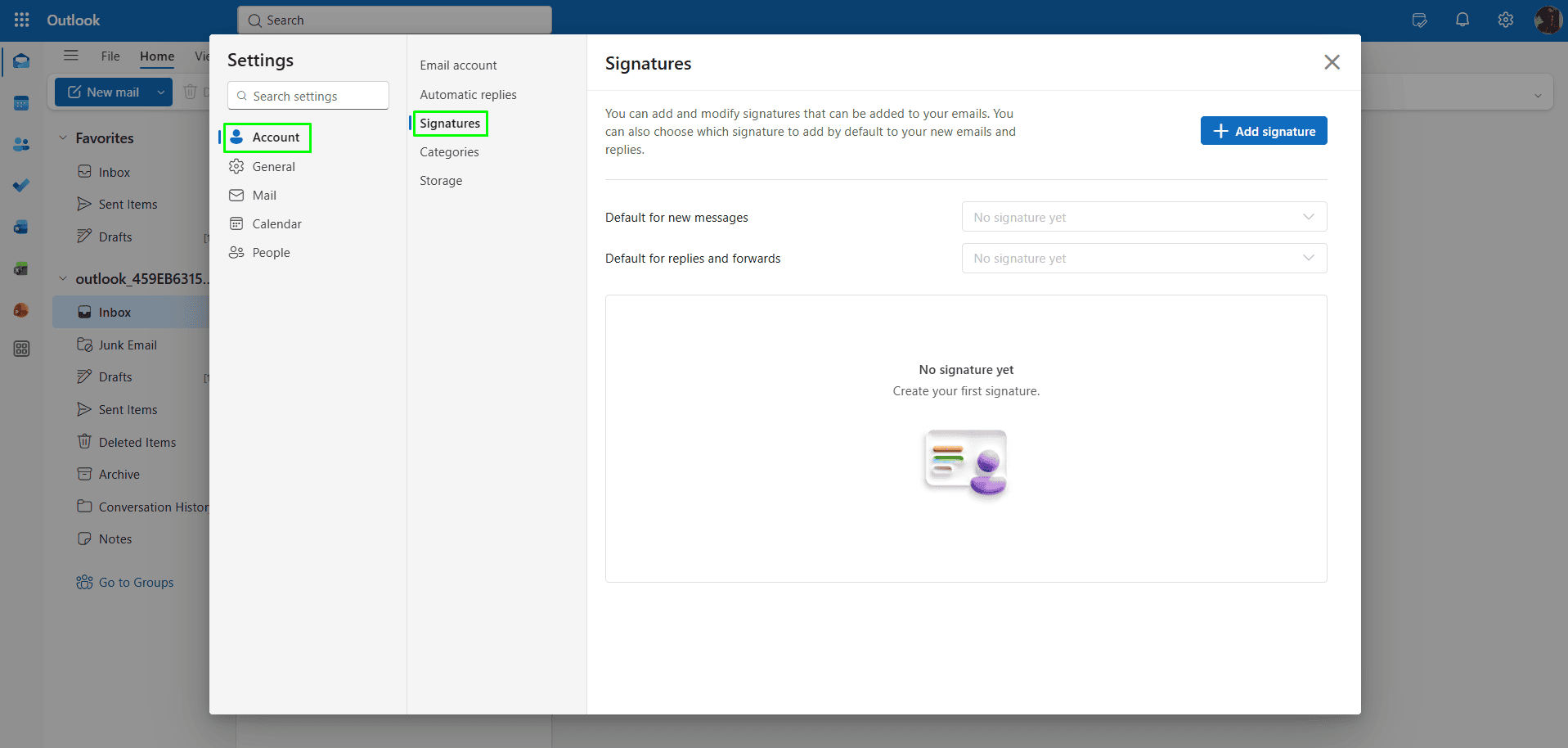Open the Mail app in left rail
Screen dimensions: 1568x748
click(21, 61)
